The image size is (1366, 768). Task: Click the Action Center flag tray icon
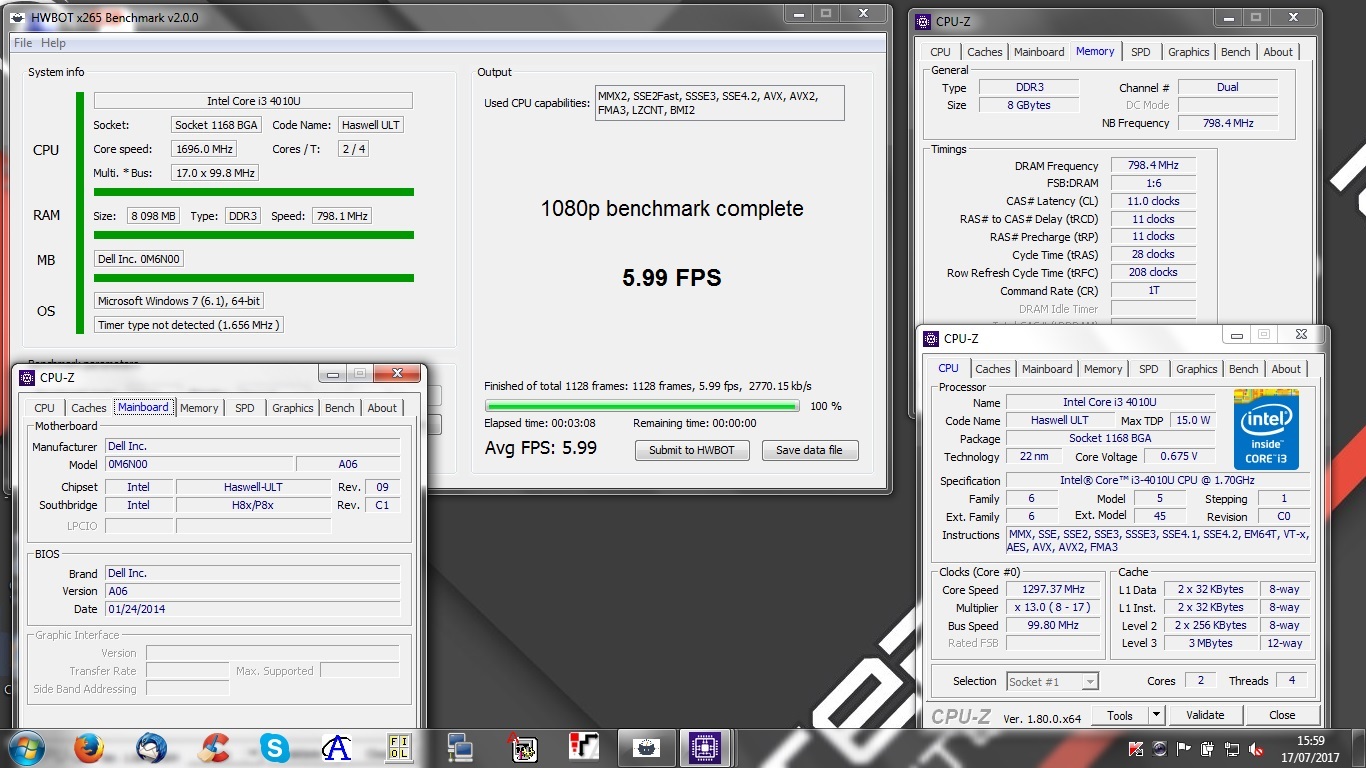tap(1182, 748)
